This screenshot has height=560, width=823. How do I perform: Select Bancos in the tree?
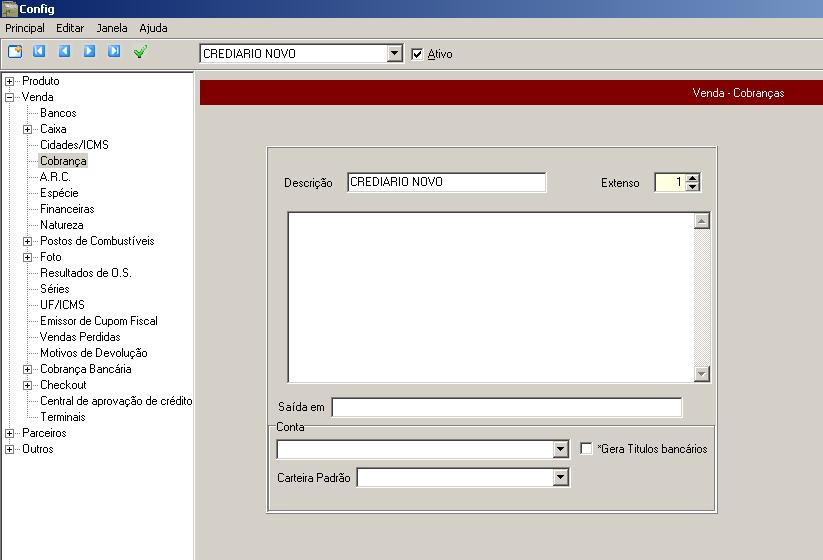pos(58,113)
